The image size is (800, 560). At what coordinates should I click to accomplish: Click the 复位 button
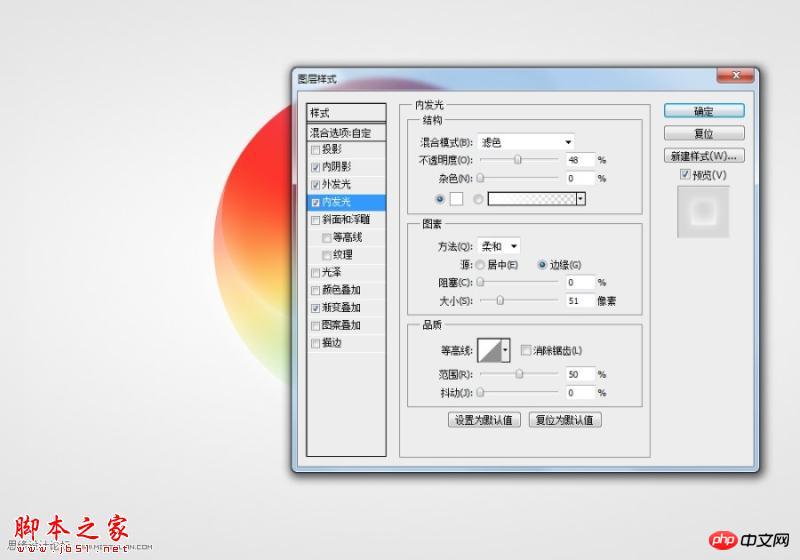(x=704, y=133)
